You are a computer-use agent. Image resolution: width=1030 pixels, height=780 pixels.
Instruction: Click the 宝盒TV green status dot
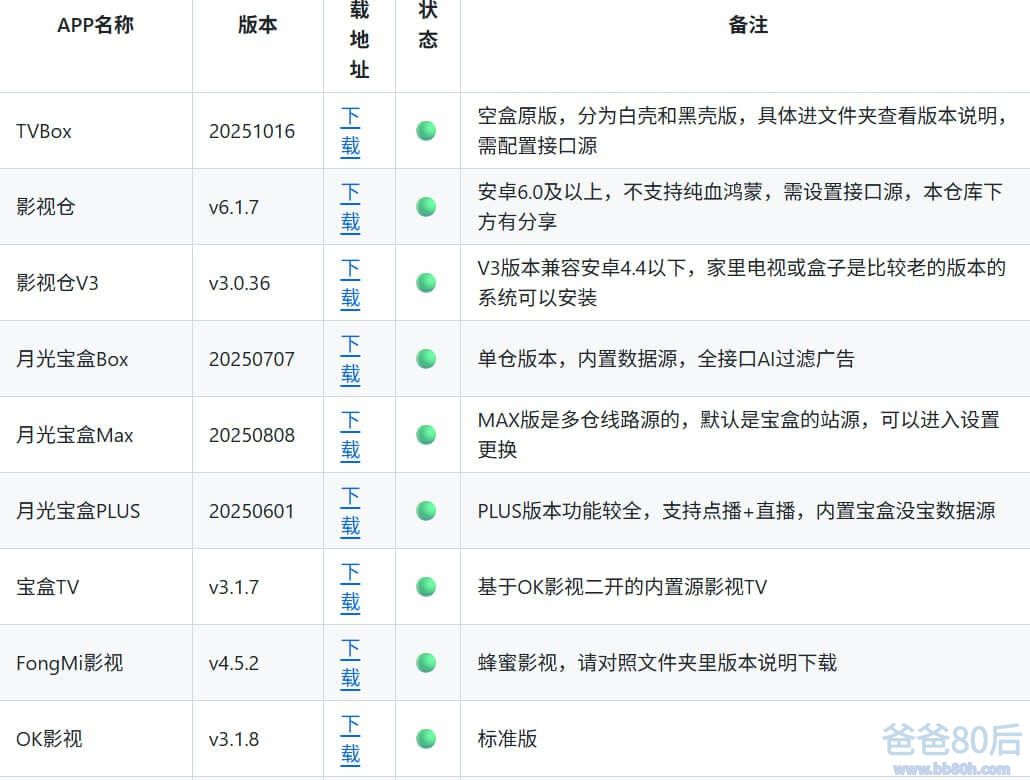click(426, 587)
